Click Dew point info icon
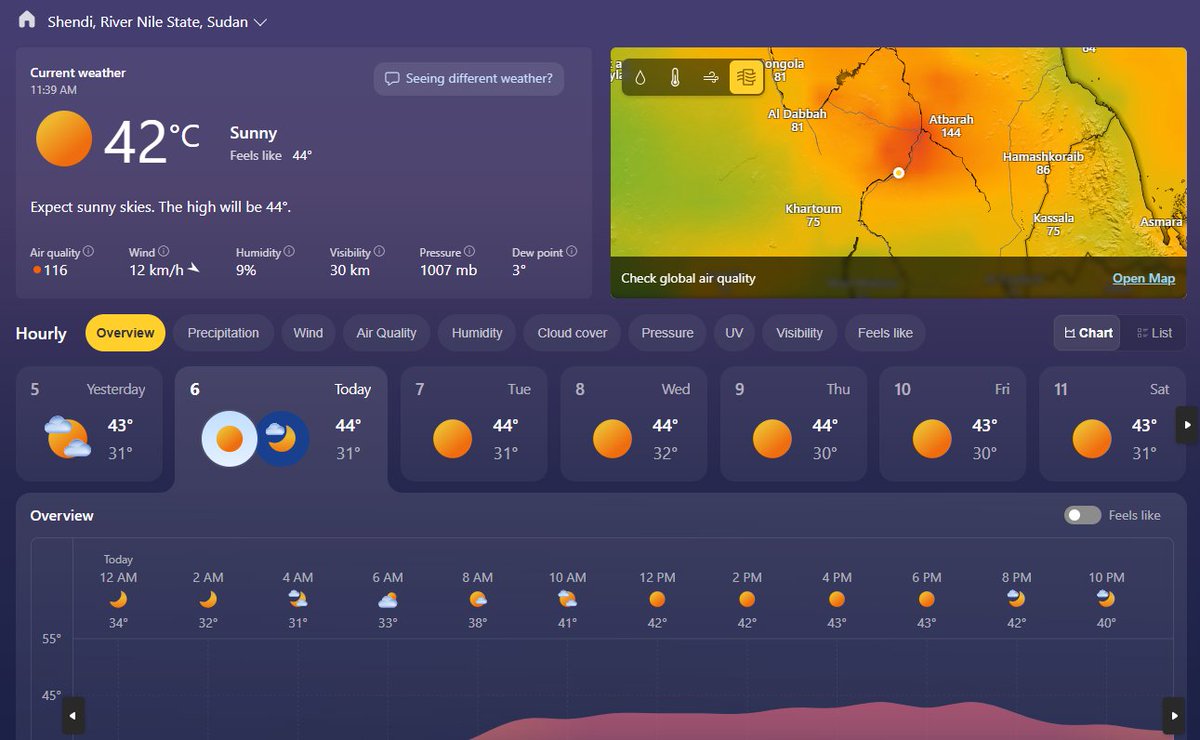Image resolution: width=1200 pixels, height=740 pixels. click(x=572, y=252)
